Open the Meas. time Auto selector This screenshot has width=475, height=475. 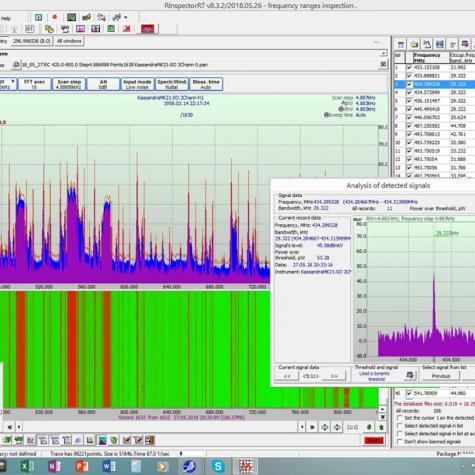206,84
